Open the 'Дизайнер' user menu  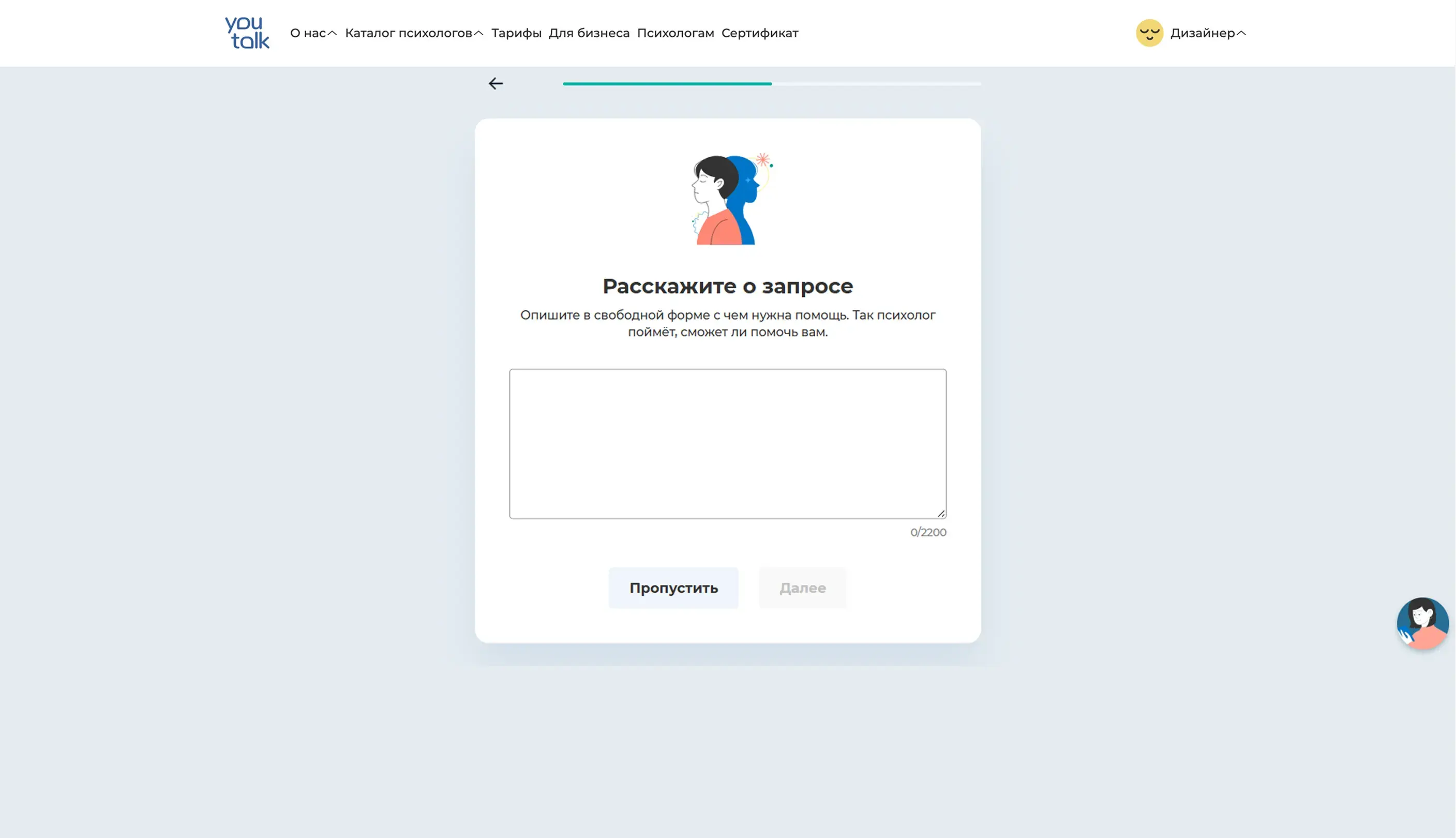tap(1202, 34)
